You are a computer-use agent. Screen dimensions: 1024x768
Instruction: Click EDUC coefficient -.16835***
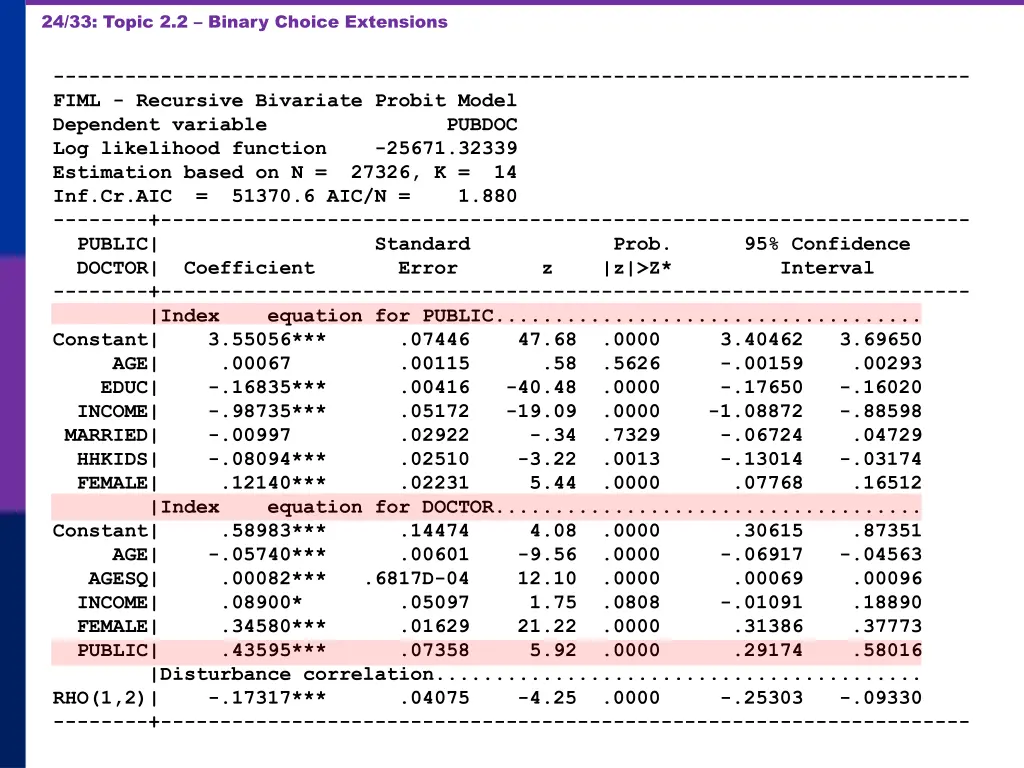tap(267, 387)
